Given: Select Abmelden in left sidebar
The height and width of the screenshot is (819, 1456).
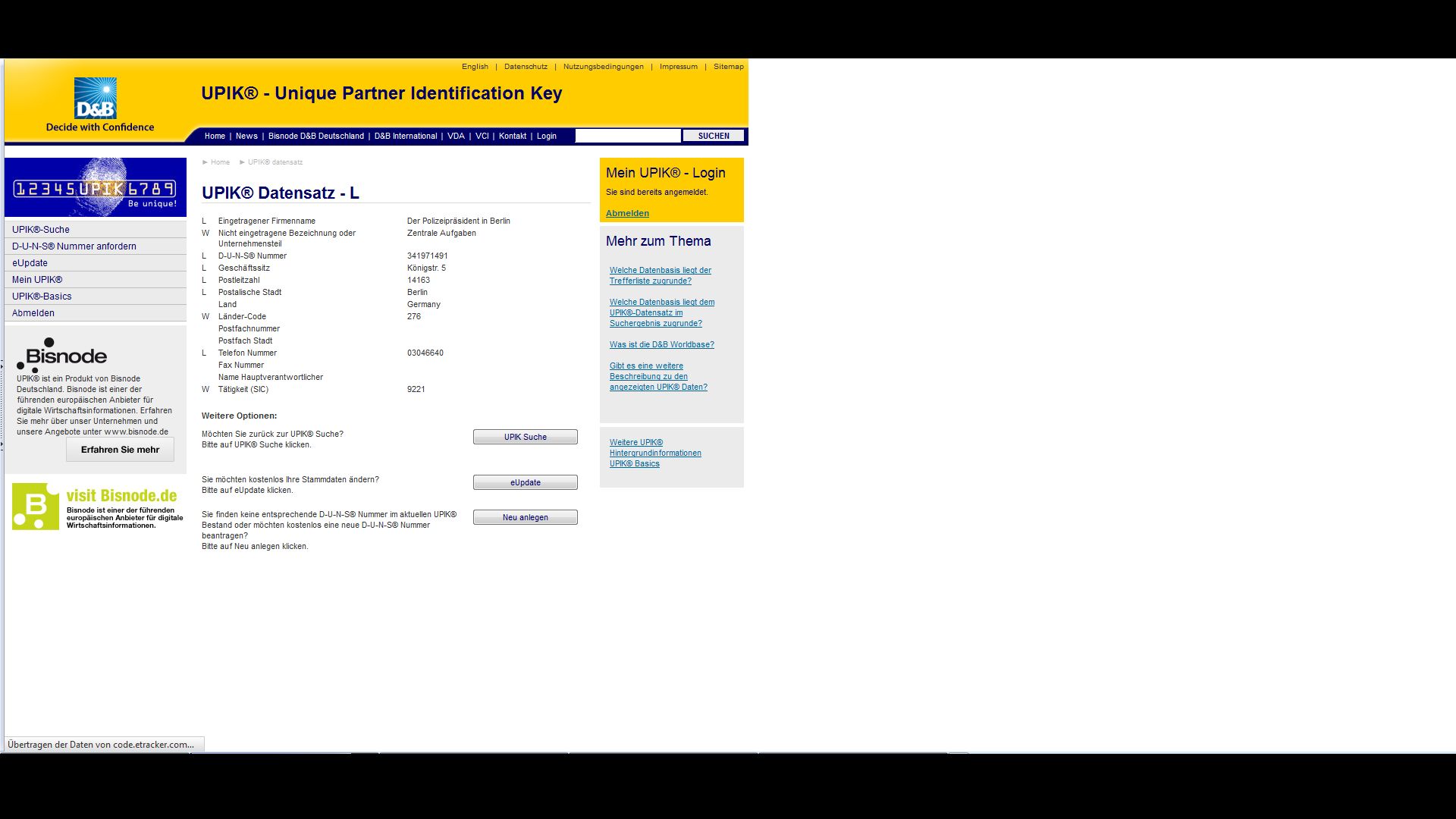Looking at the screenshot, I should point(96,313).
